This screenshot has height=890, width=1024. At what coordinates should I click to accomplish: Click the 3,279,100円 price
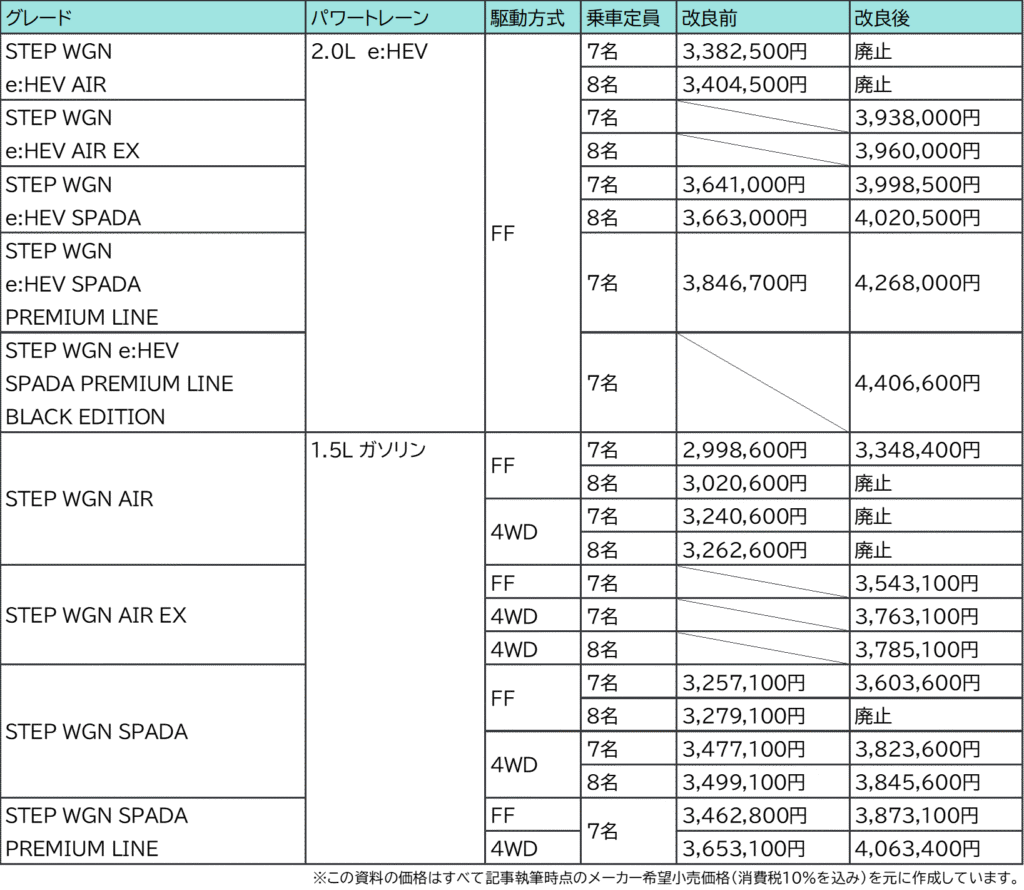(744, 717)
